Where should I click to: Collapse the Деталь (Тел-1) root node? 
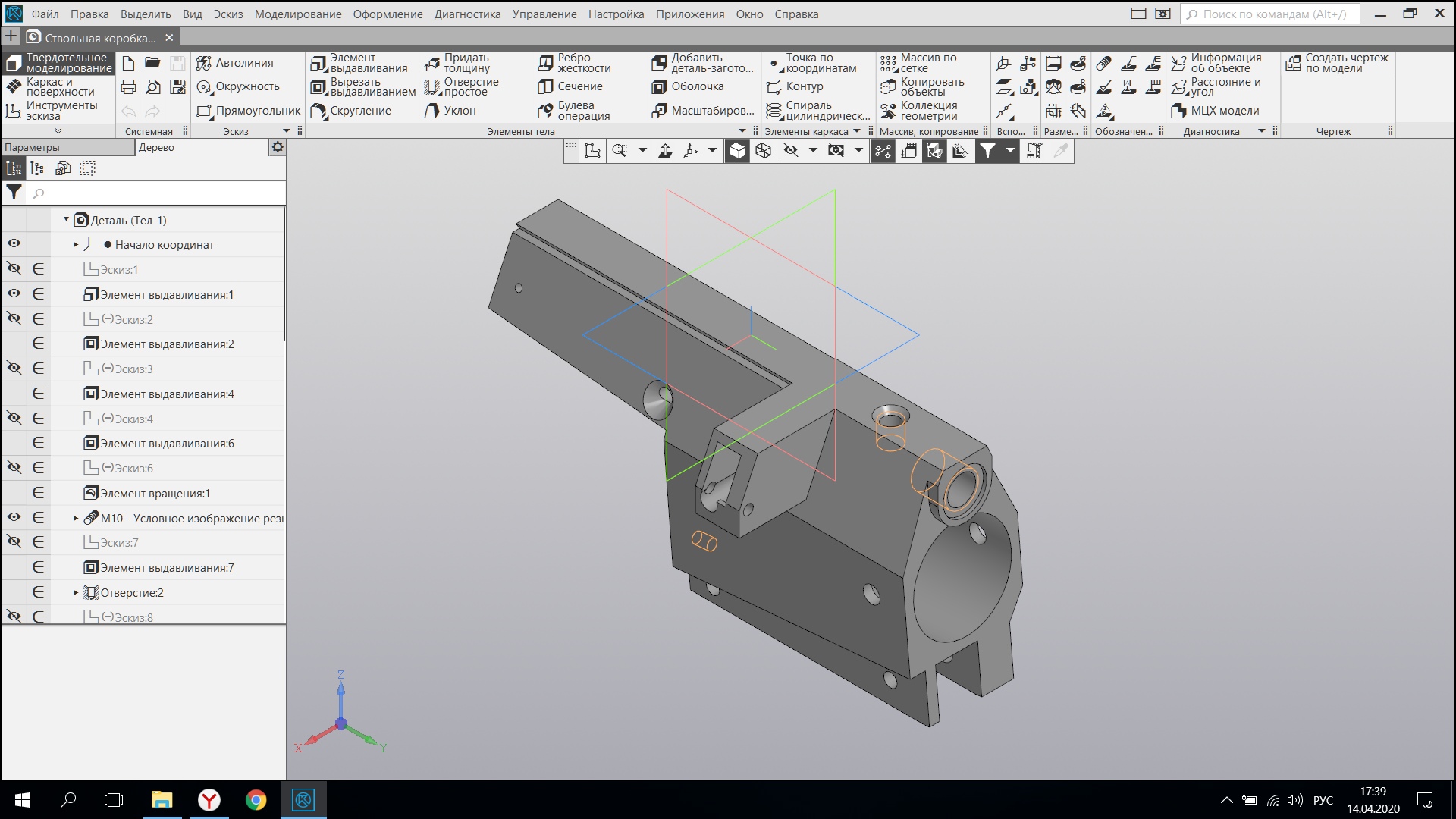(67, 220)
